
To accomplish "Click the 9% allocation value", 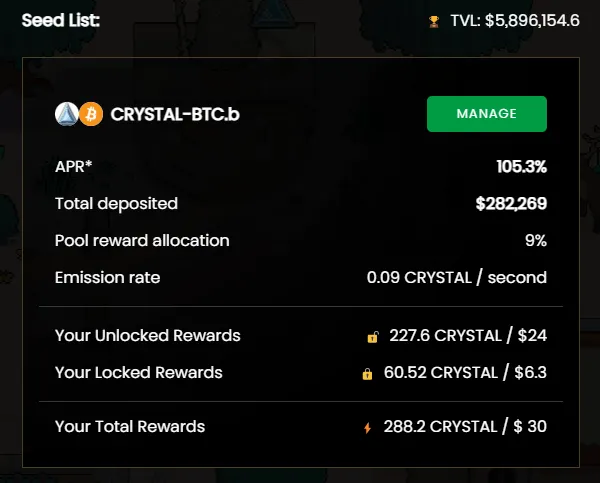I will click(x=535, y=240).
